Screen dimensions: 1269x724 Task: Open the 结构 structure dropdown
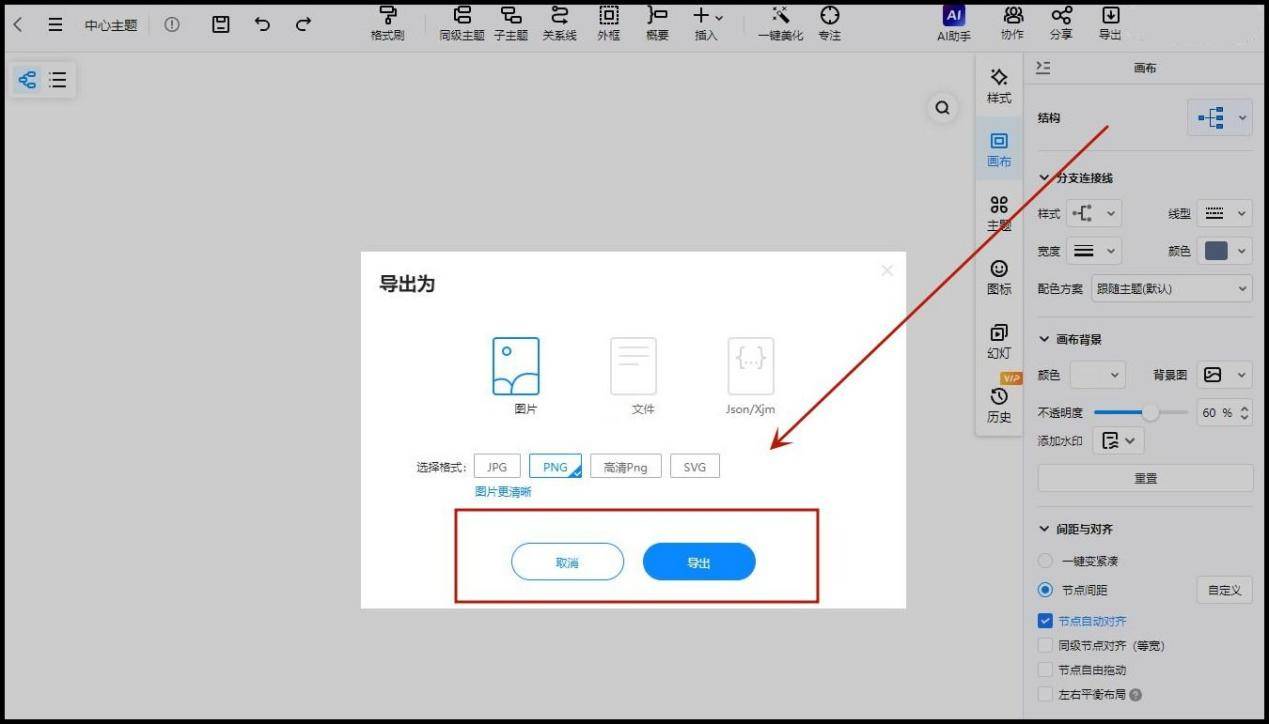point(1220,118)
